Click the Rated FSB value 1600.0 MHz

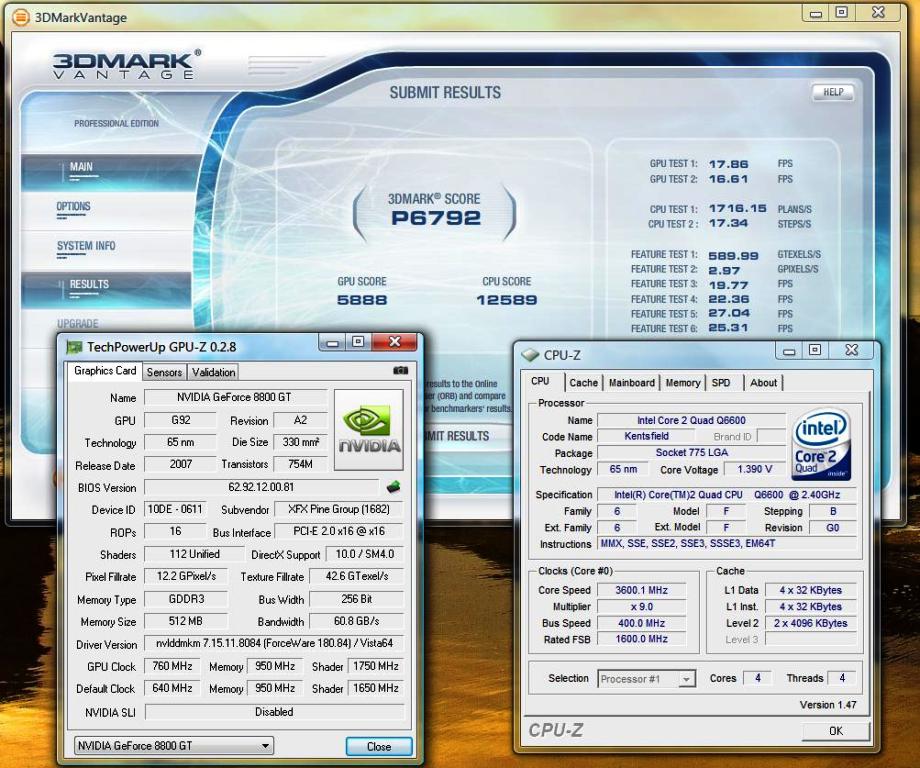point(641,639)
